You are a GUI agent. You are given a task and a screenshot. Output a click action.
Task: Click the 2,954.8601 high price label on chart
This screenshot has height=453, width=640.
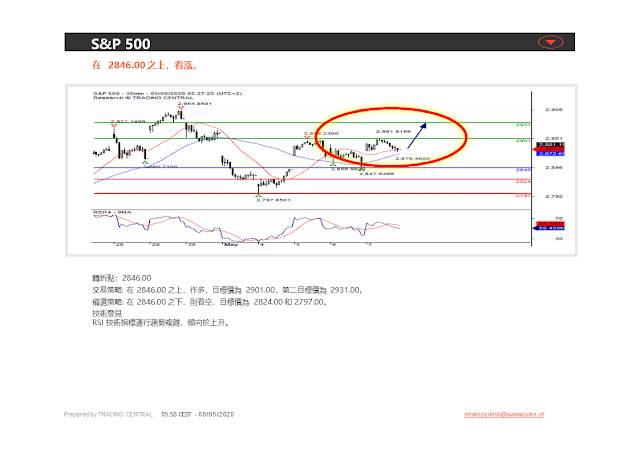coord(195,104)
